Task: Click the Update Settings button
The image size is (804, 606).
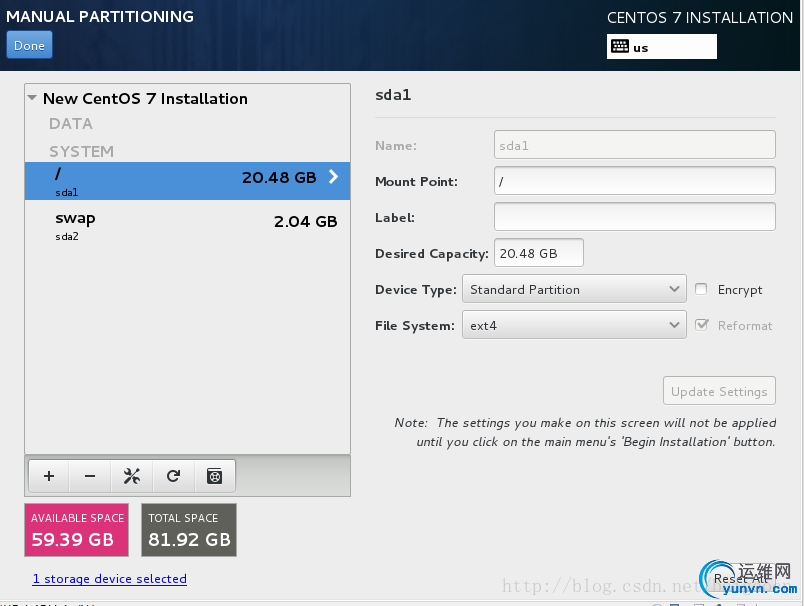Action: click(x=719, y=391)
